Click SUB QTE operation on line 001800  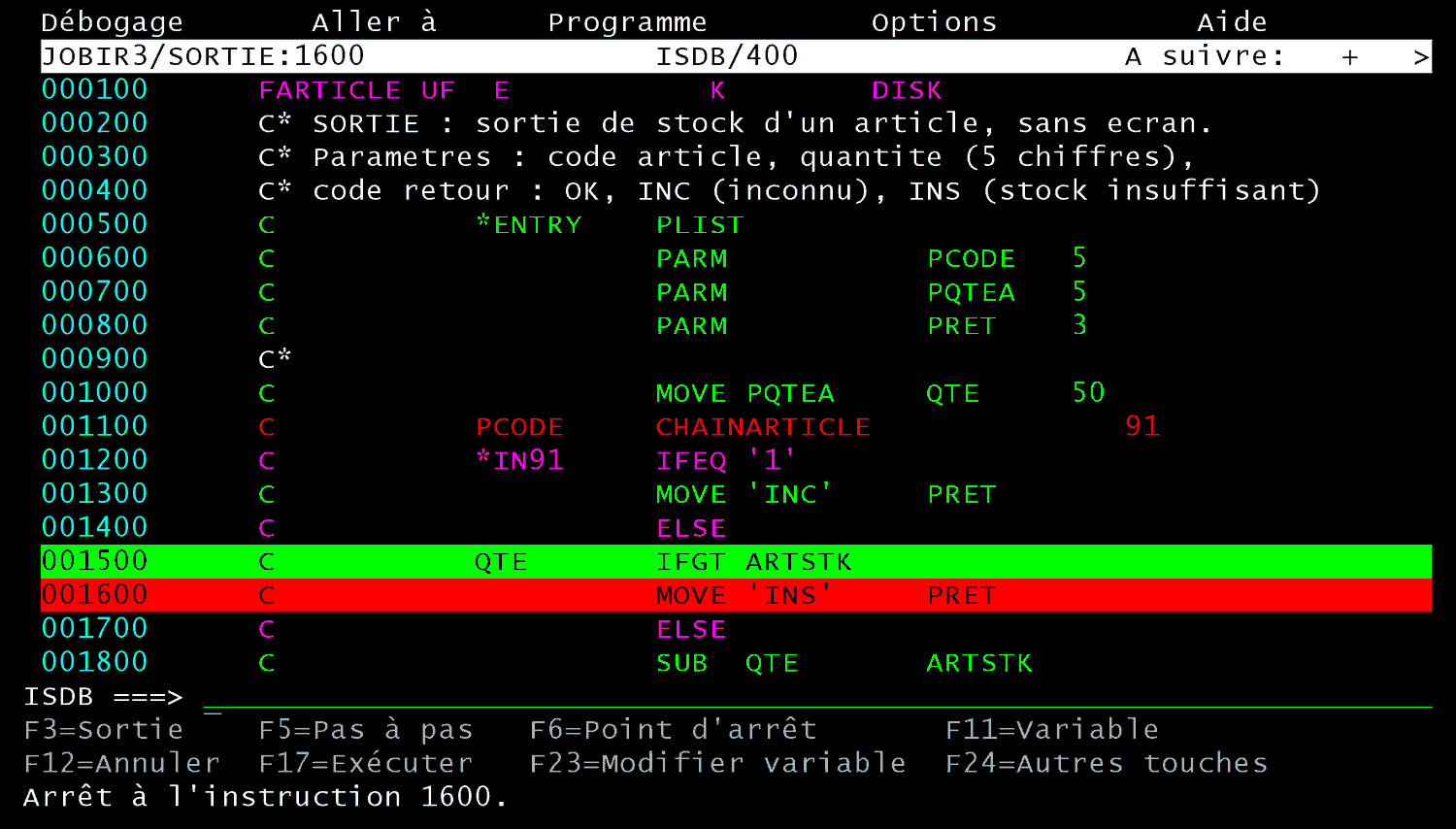(727, 663)
